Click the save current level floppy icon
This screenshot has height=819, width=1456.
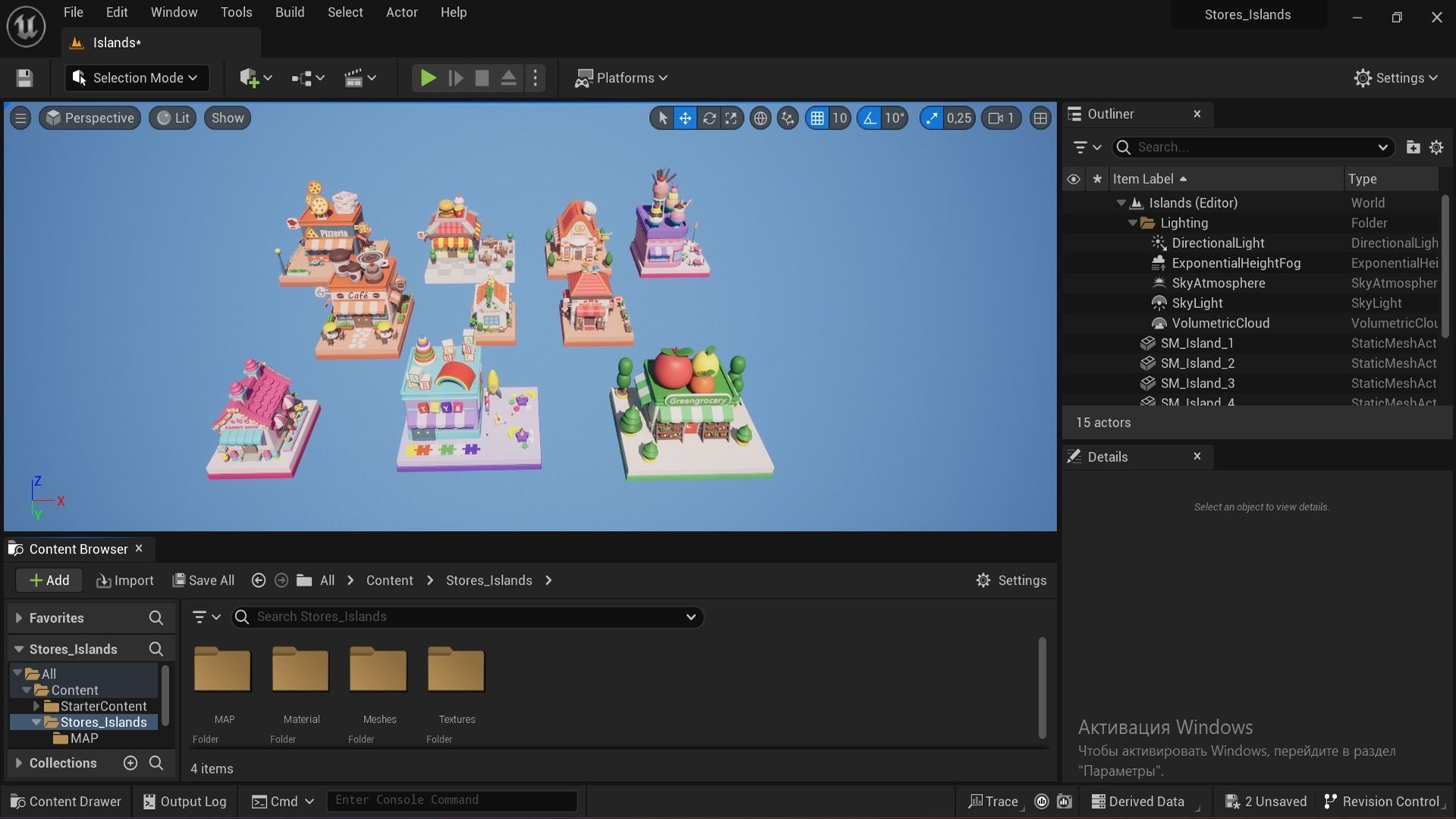pos(24,78)
